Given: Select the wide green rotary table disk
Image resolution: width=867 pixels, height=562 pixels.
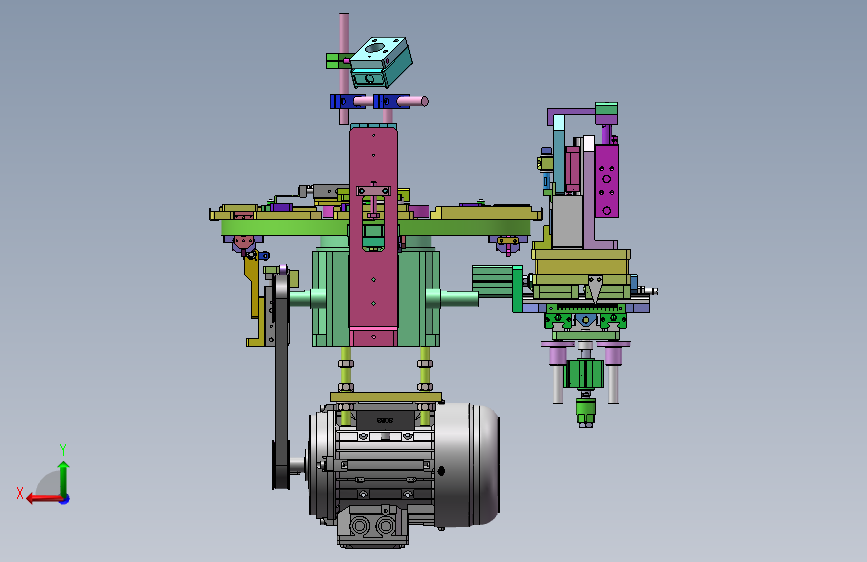Looking at the screenshot, I should pyautogui.click(x=376, y=227).
